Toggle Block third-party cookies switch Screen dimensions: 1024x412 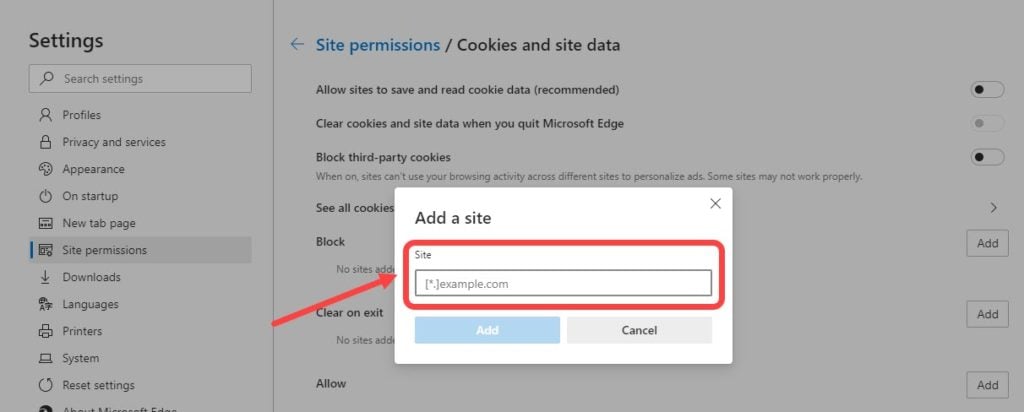987,157
